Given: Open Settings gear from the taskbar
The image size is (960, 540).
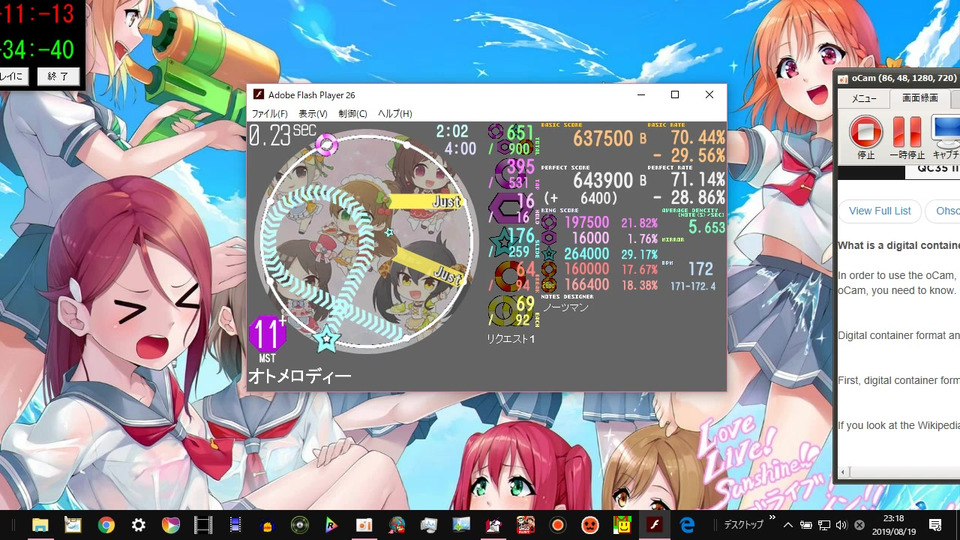Looking at the screenshot, I should [138, 525].
